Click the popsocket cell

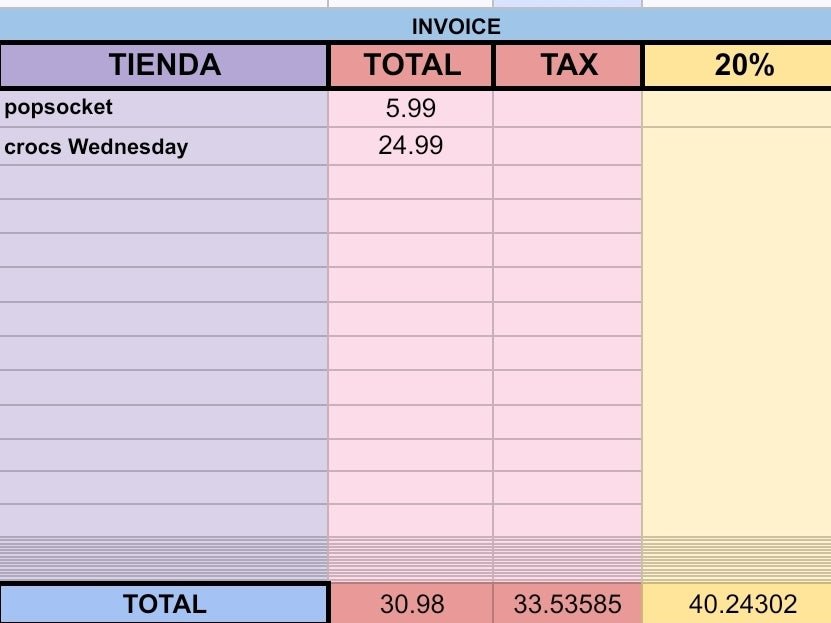point(164,108)
